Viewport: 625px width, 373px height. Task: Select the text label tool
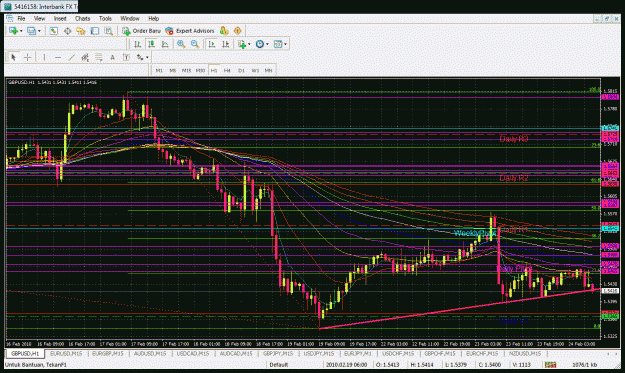tap(126, 57)
